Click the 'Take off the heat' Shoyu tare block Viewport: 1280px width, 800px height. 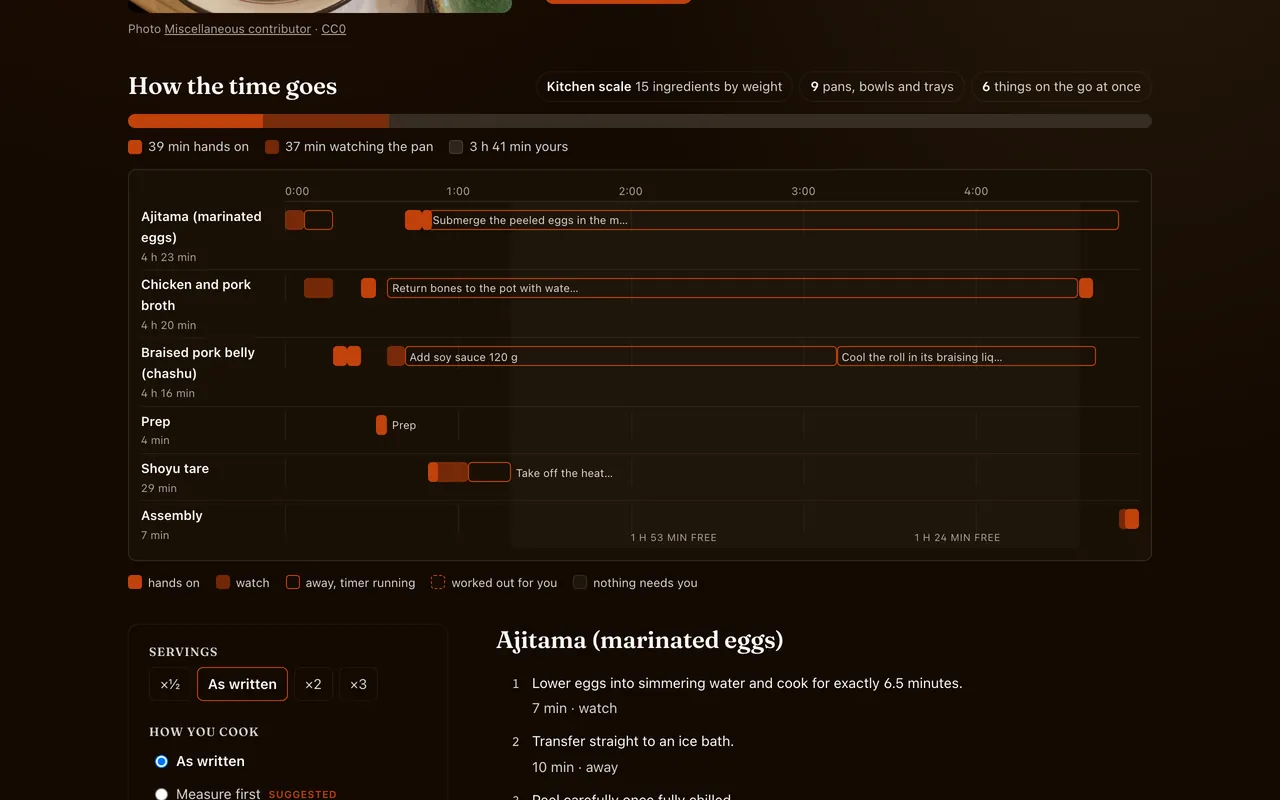click(x=489, y=472)
